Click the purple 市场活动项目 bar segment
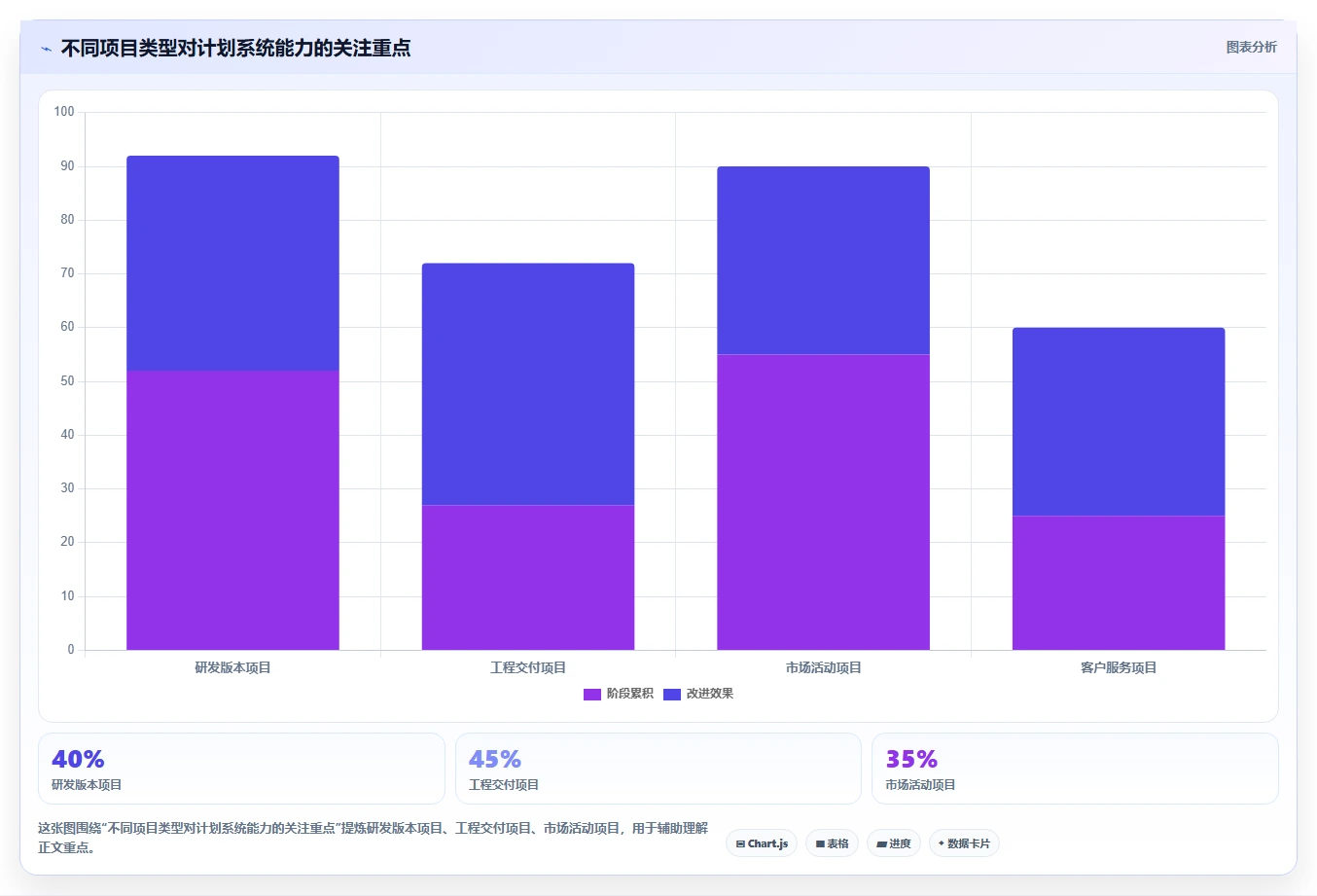Viewport: 1317px width, 896px height. click(x=823, y=502)
